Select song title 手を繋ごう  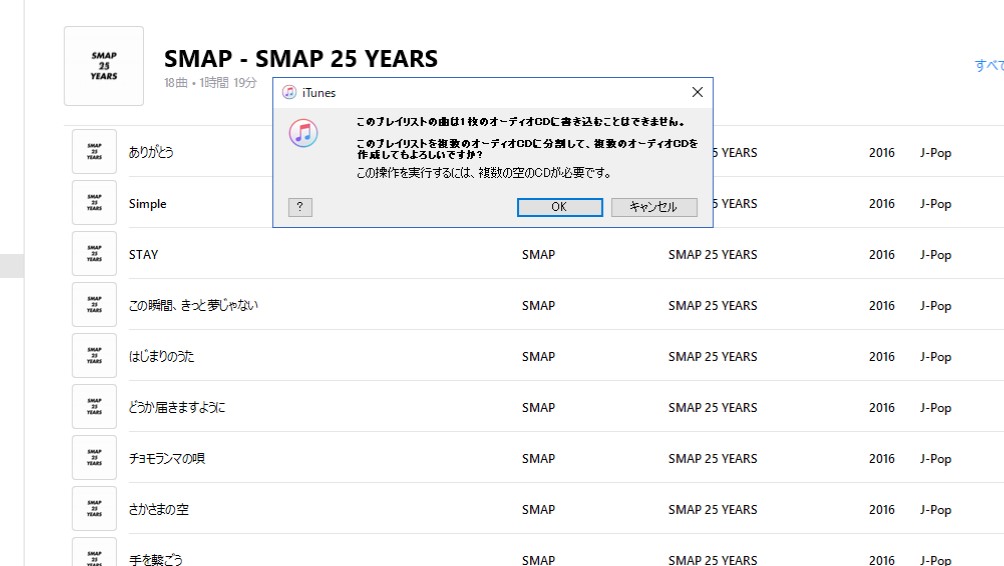(156, 560)
